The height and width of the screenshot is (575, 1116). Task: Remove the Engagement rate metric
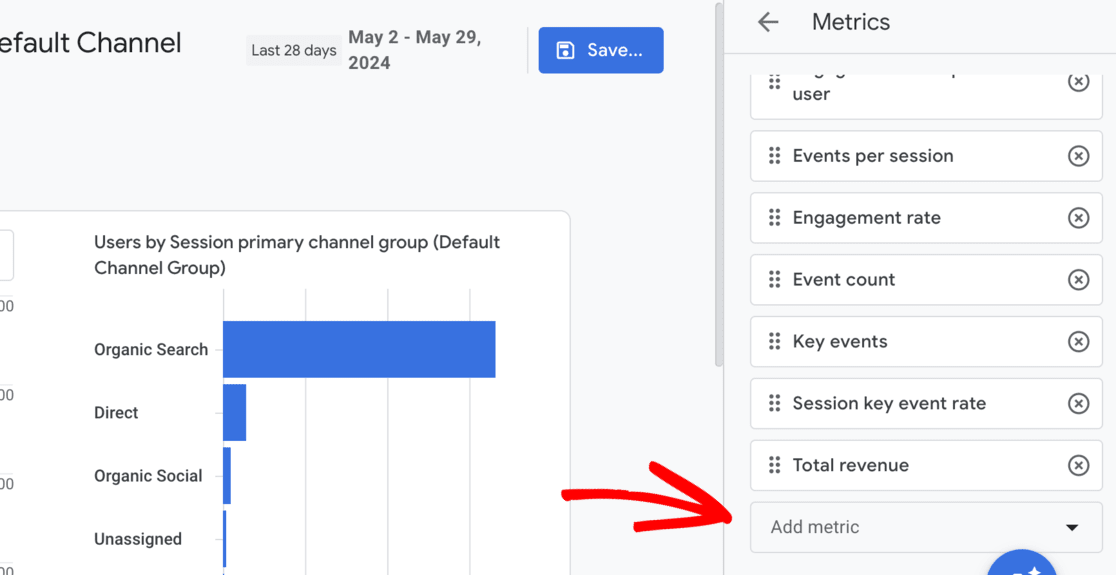(x=1078, y=218)
